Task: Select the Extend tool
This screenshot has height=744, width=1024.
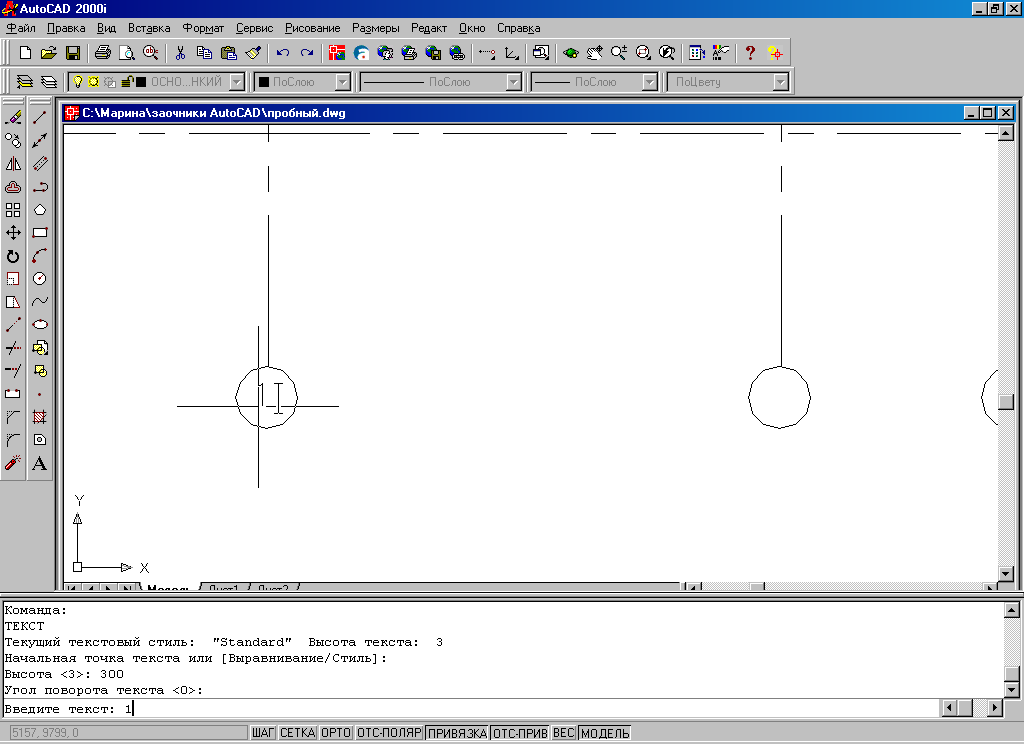Action: (13, 371)
